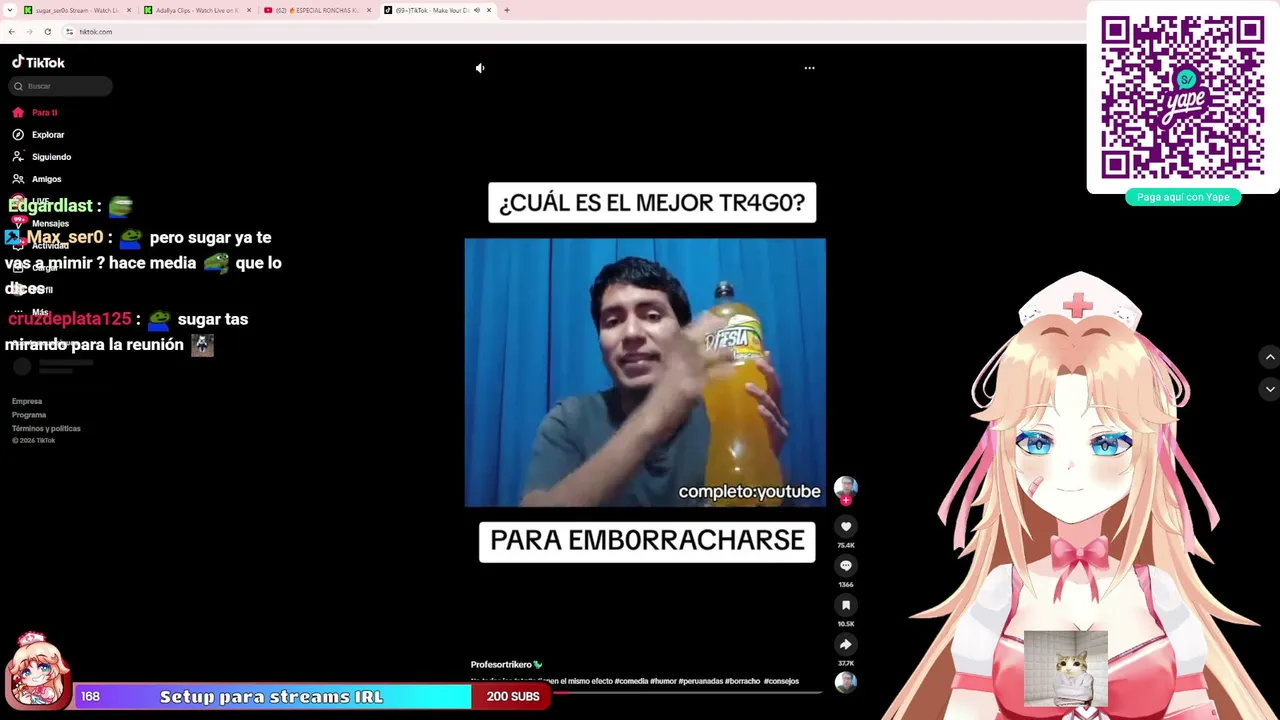Open the video more options menu

[x=810, y=68]
